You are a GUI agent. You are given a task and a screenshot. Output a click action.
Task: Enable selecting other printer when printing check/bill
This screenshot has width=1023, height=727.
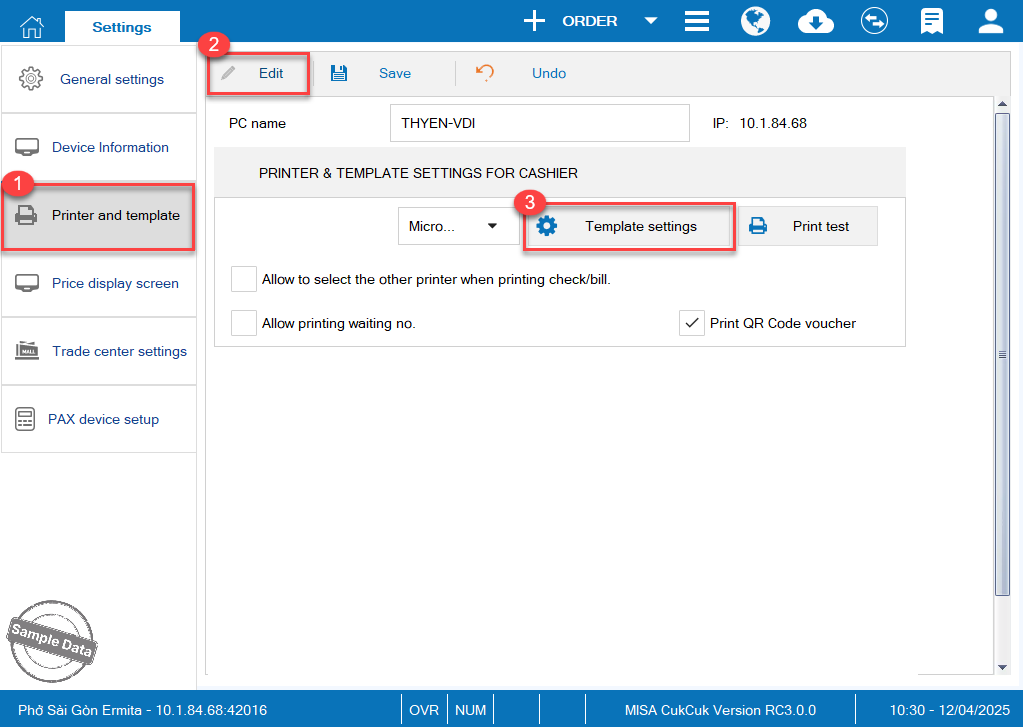[x=244, y=279]
